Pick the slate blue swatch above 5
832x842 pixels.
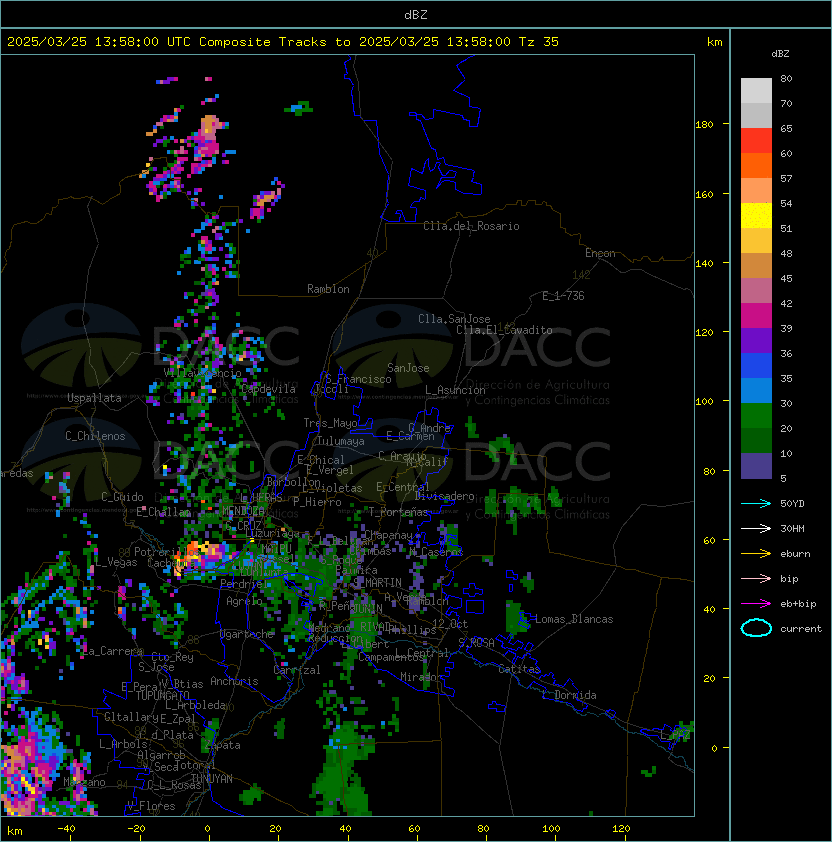pos(756,466)
